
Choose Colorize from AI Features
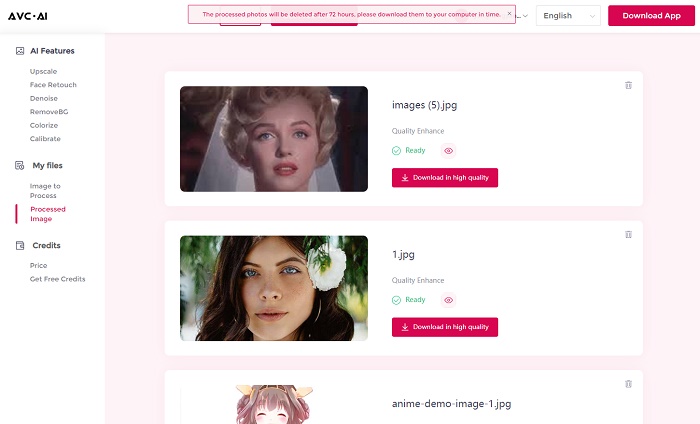(x=44, y=125)
